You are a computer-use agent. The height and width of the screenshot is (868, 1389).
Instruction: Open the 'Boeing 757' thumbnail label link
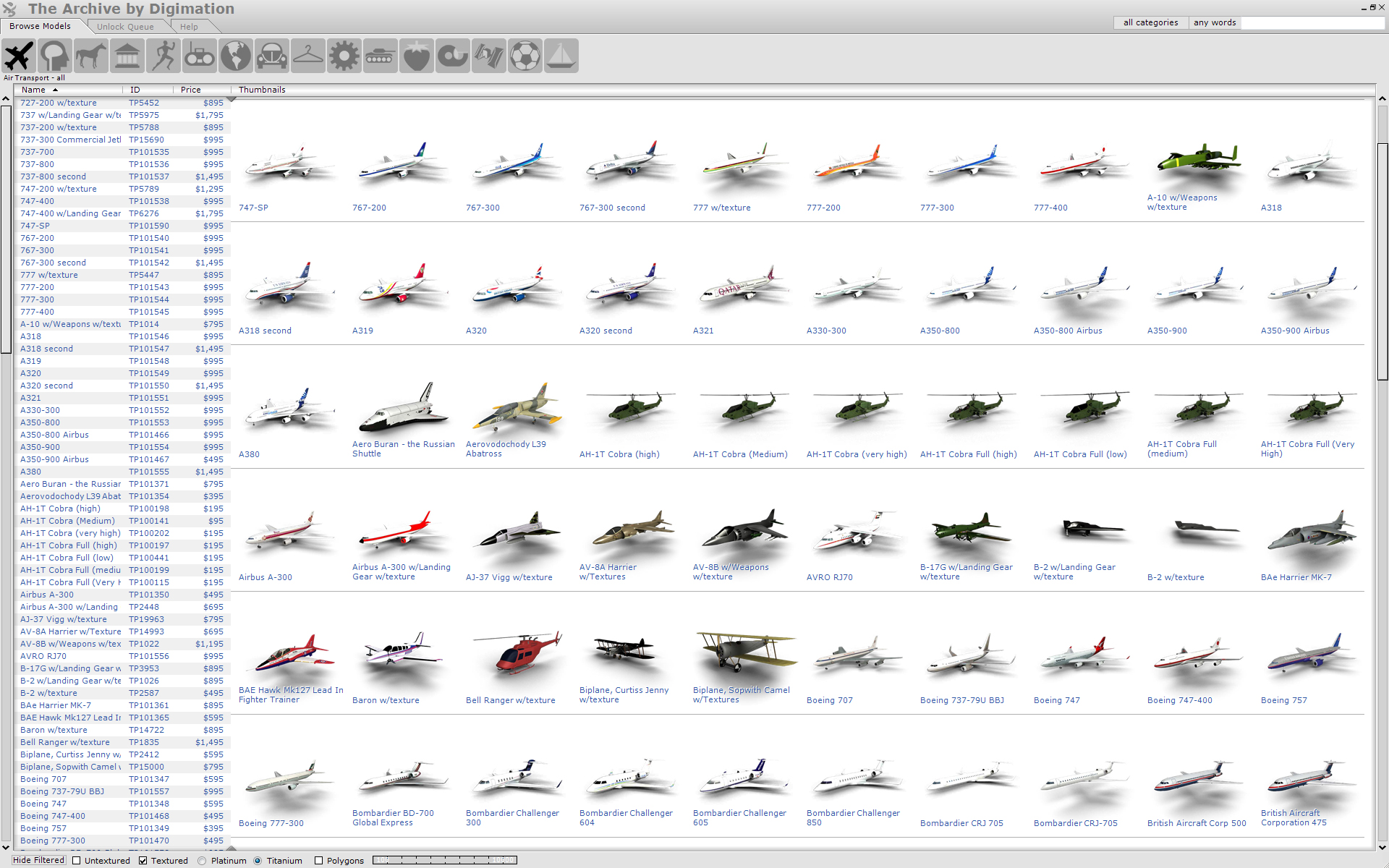coord(1284,700)
